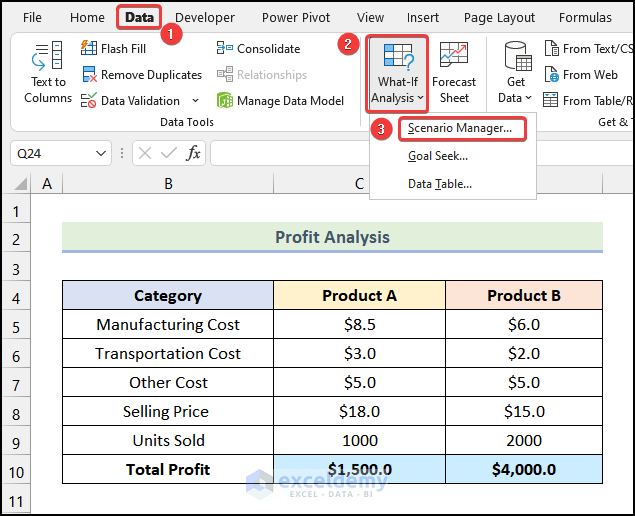This screenshot has height=516, width=635.
Task: Click Manage Data Model icon
Action: point(224,101)
